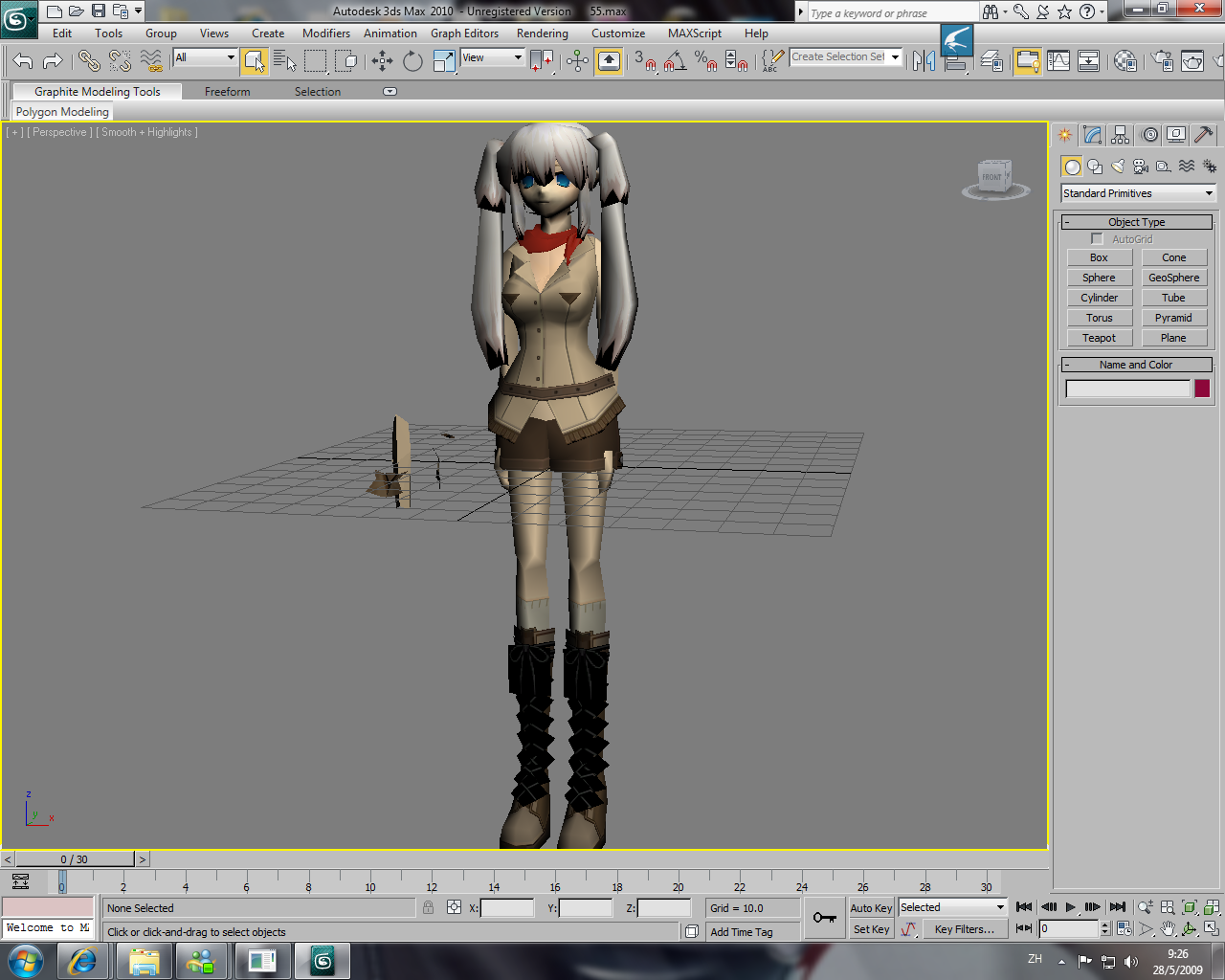The image size is (1225, 980).
Task: Open the Modifiers menu
Action: [326, 33]
